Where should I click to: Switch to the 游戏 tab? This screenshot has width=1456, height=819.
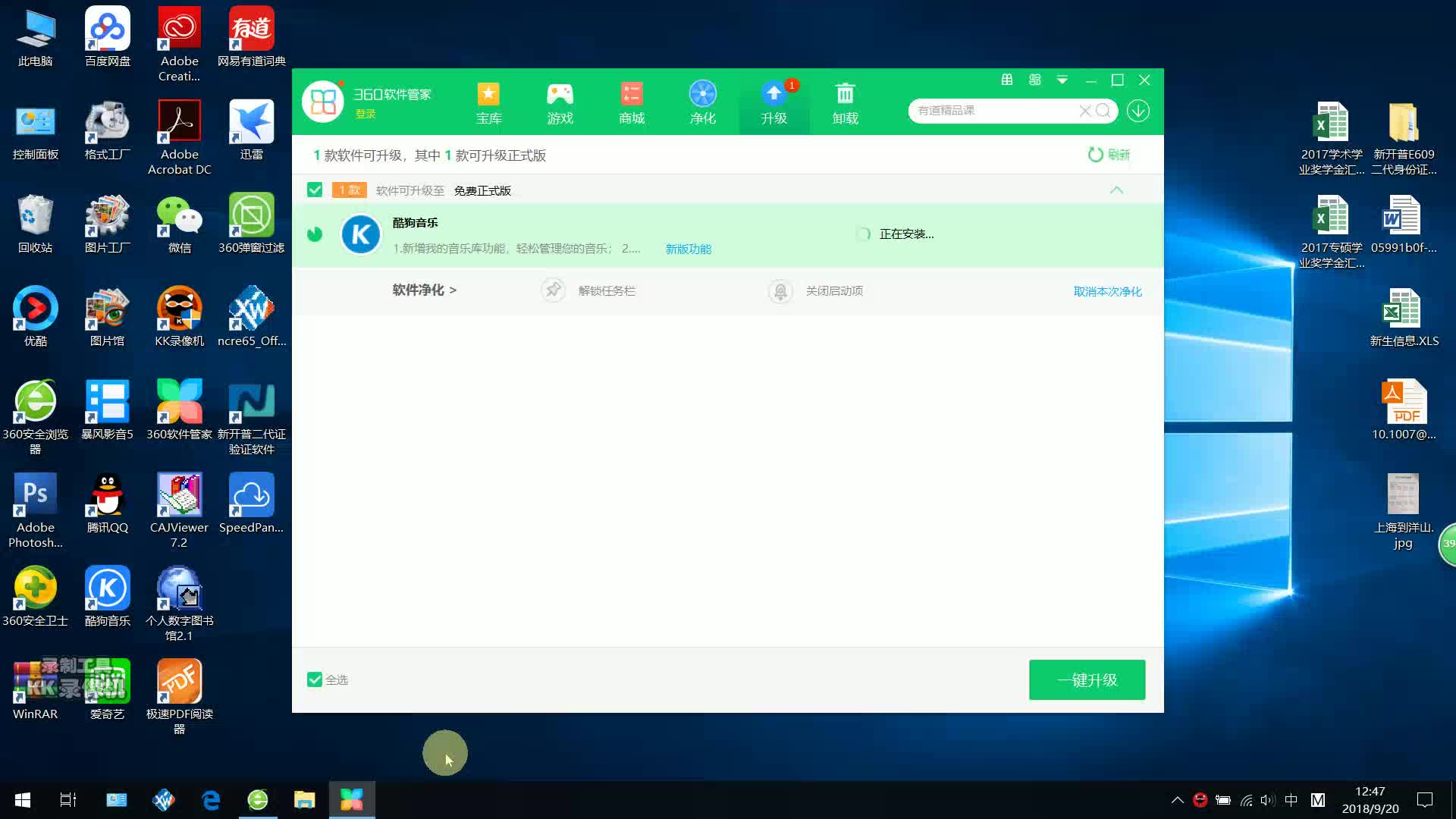560,103
